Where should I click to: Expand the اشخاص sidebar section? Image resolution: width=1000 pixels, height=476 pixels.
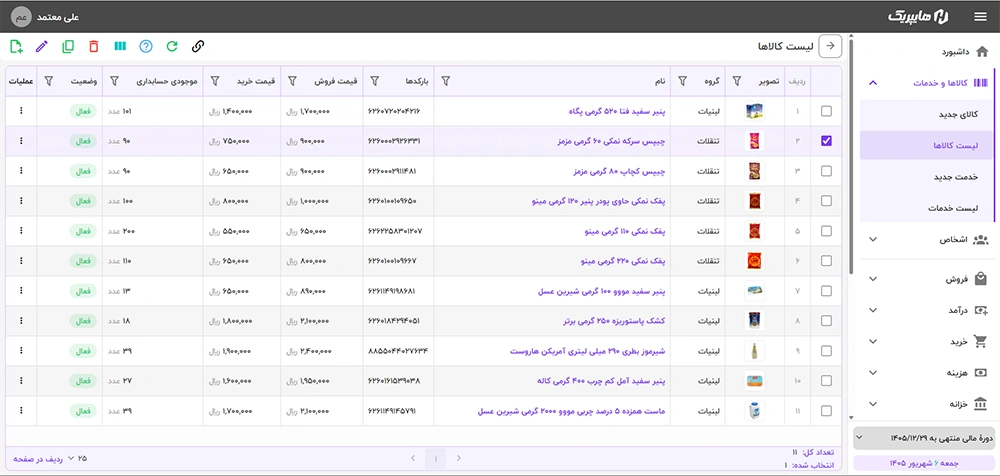(x=874, y=240)
